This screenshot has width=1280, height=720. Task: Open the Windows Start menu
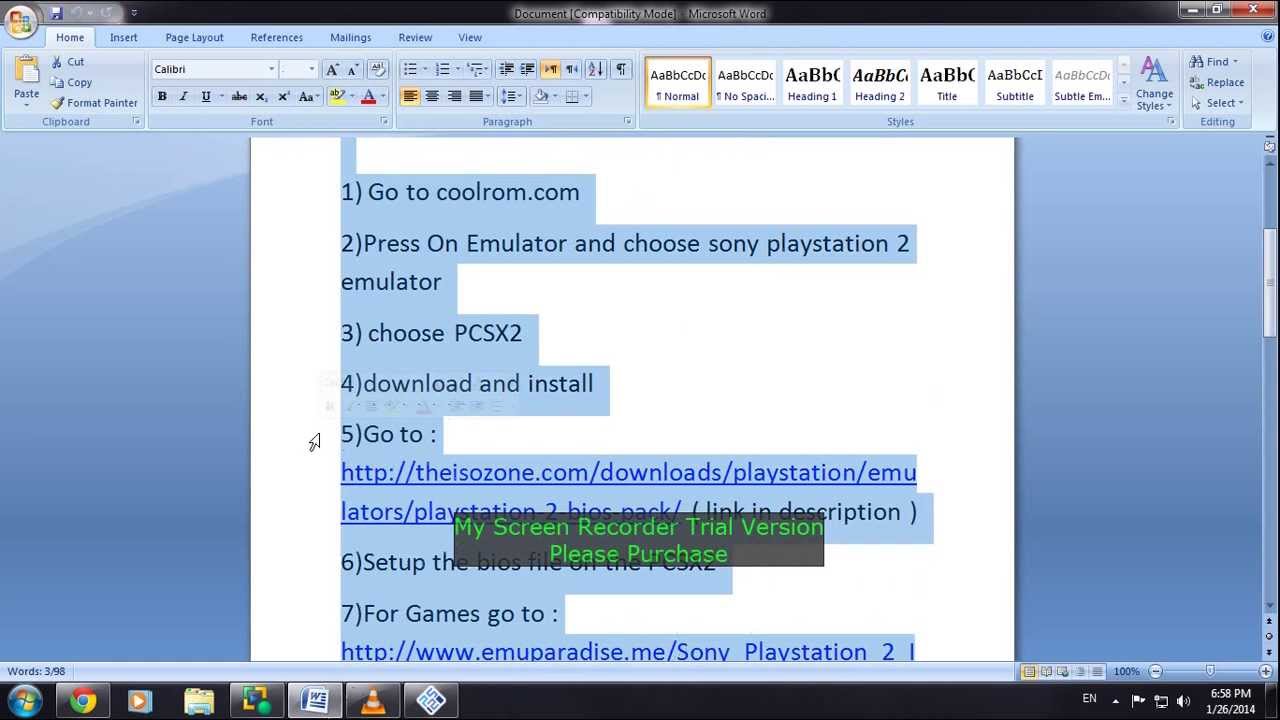click(25, 700)
